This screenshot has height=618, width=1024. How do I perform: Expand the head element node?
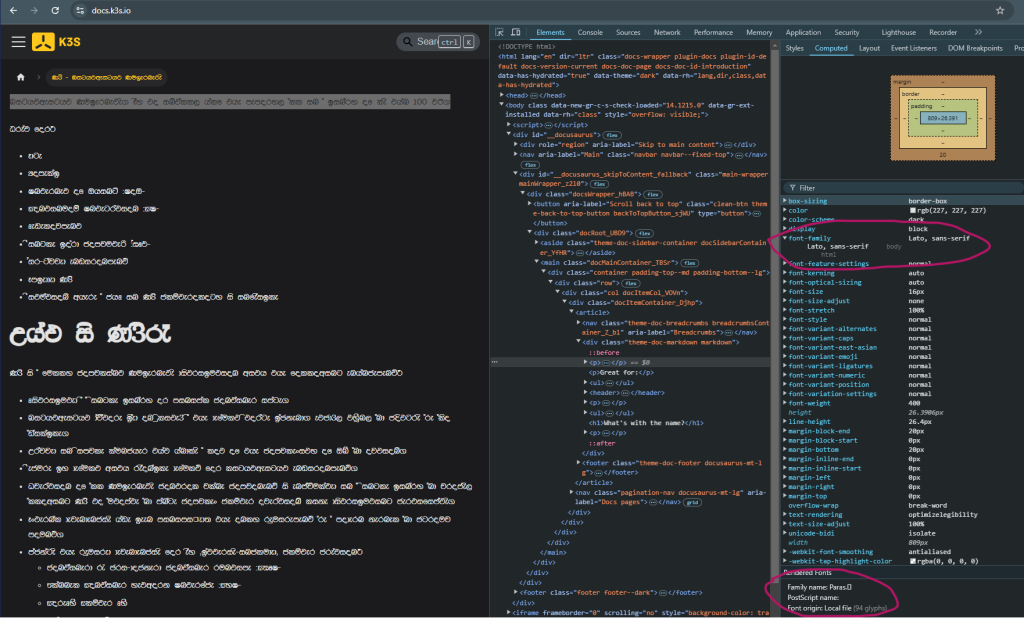tap(501, 95)
